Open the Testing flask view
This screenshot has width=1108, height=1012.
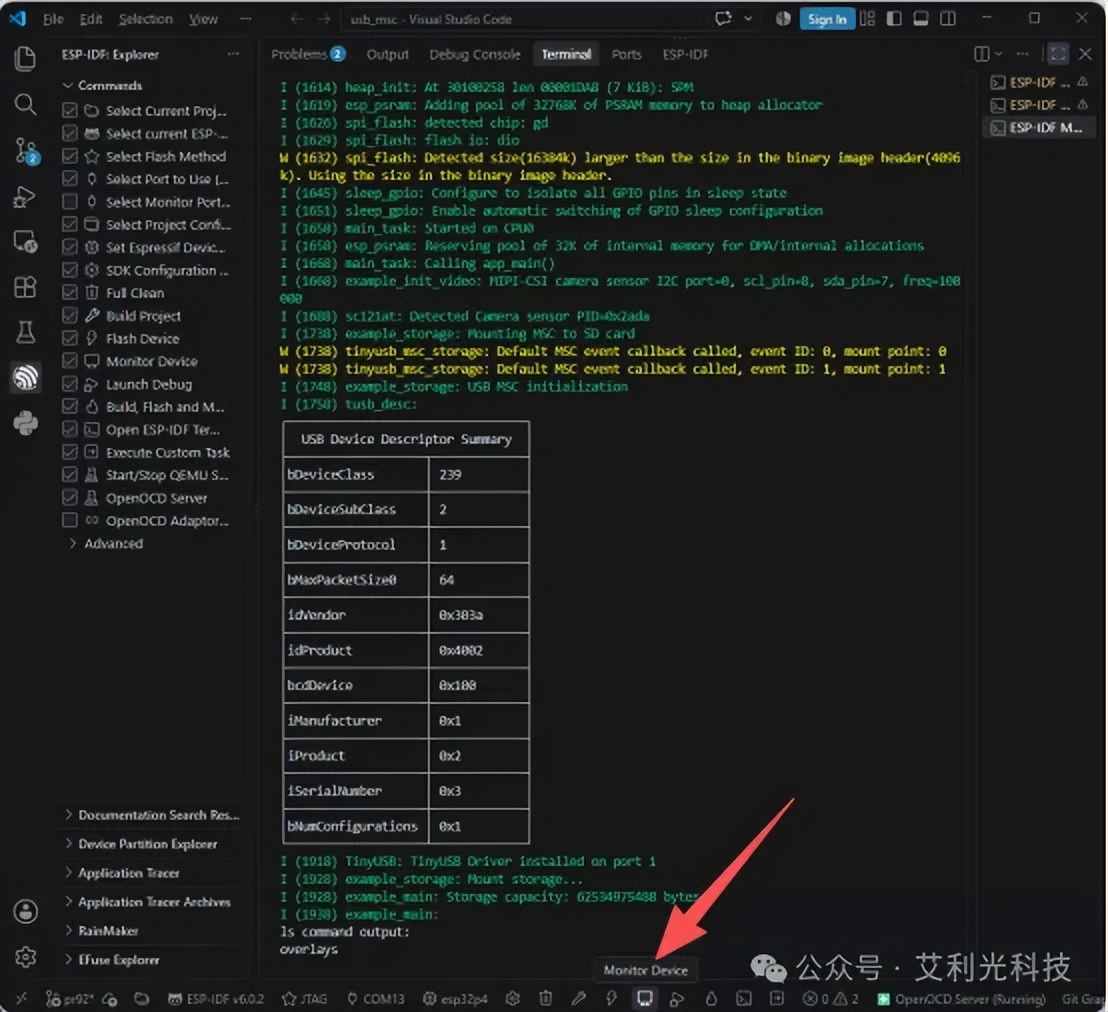[25, 332]
